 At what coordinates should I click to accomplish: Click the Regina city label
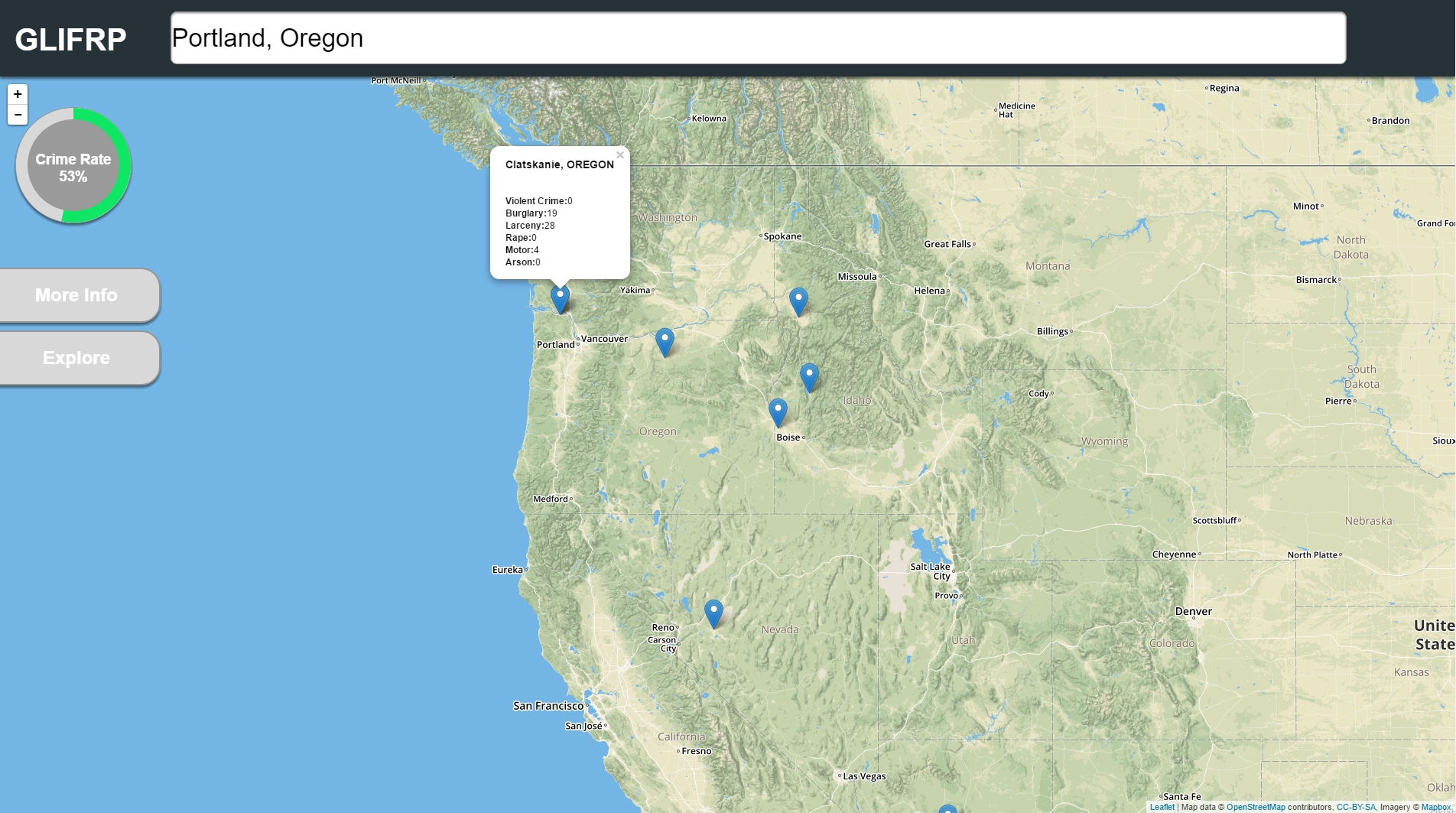[x=1224, y=89]
